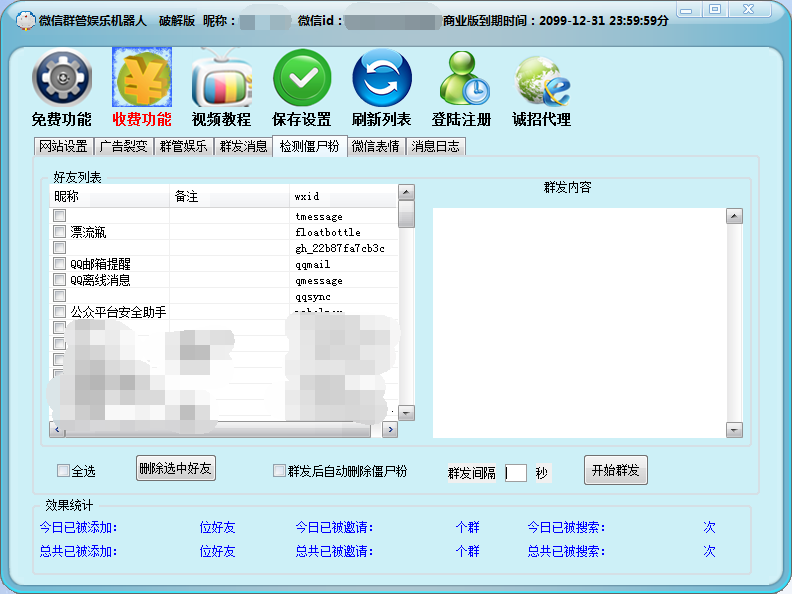Click friend list scroll left arrow
Viewport: 792px width, 594px height.
click(57, 430)
